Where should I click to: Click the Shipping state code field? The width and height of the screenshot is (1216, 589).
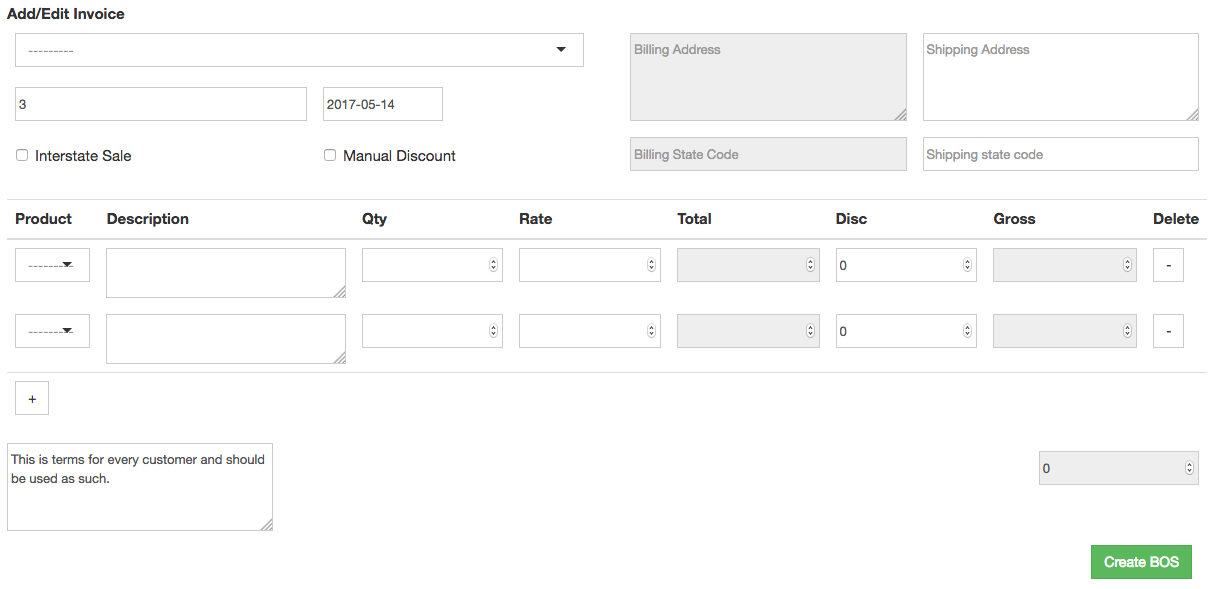point(1061,154)
